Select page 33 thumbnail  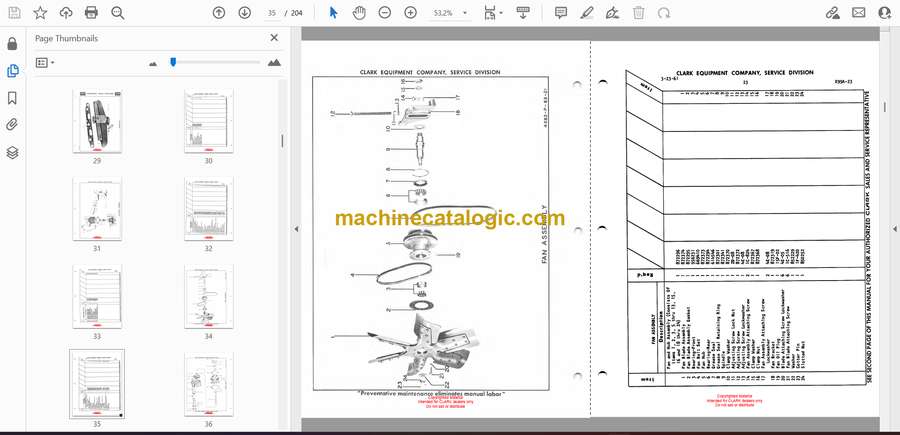tap(96, 297)
